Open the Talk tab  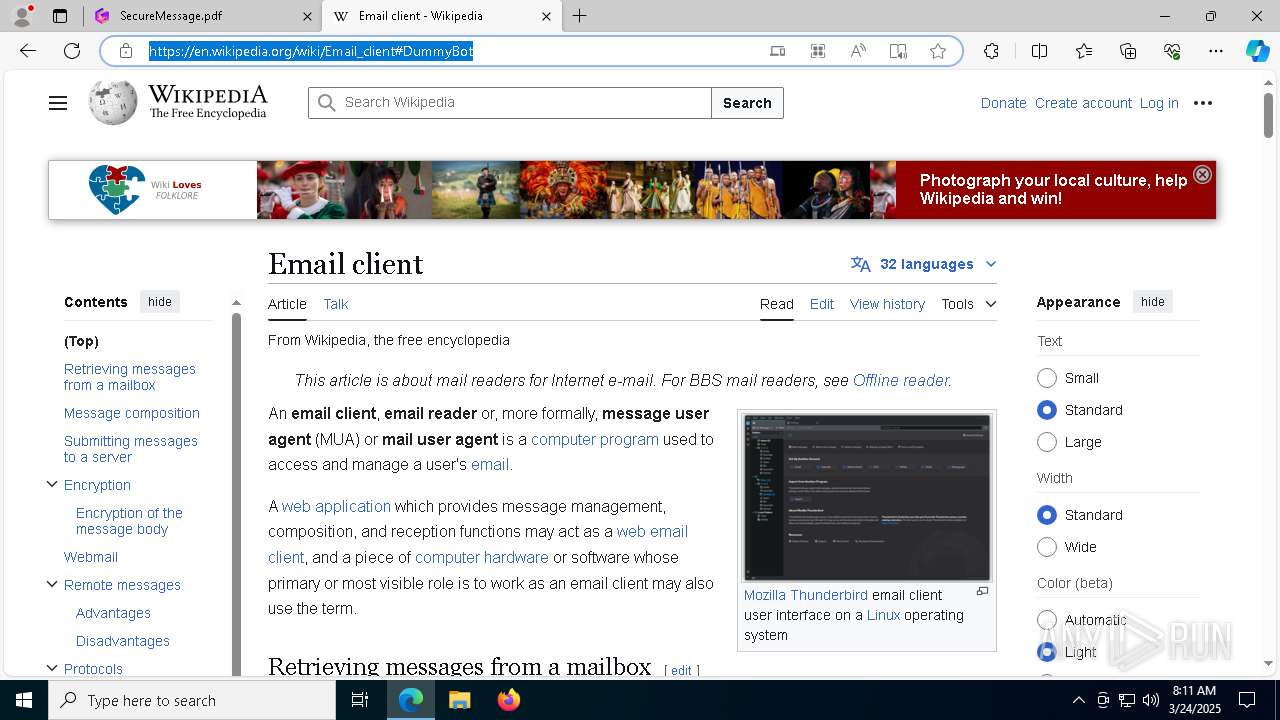[x=336, y=304]
